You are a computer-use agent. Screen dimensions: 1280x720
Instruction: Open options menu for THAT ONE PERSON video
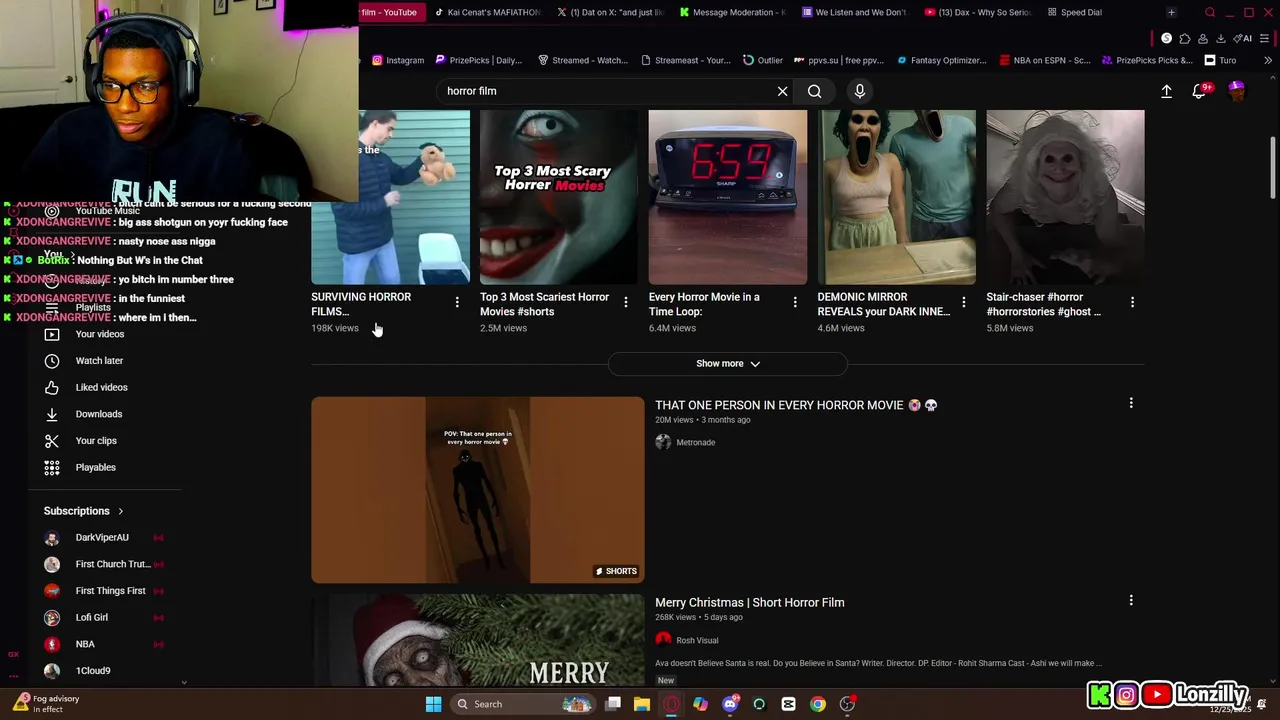pyautogui.click(x=1131, y=403)
